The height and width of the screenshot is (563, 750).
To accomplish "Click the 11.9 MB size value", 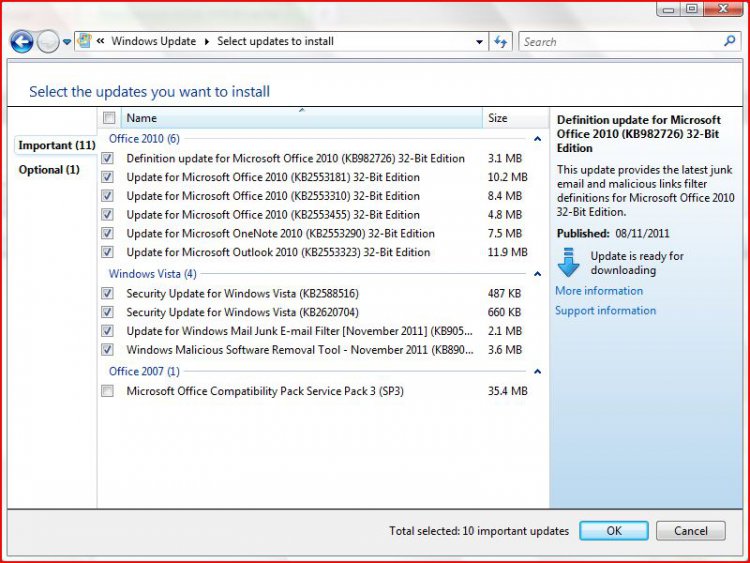I will tap(507, 252).
